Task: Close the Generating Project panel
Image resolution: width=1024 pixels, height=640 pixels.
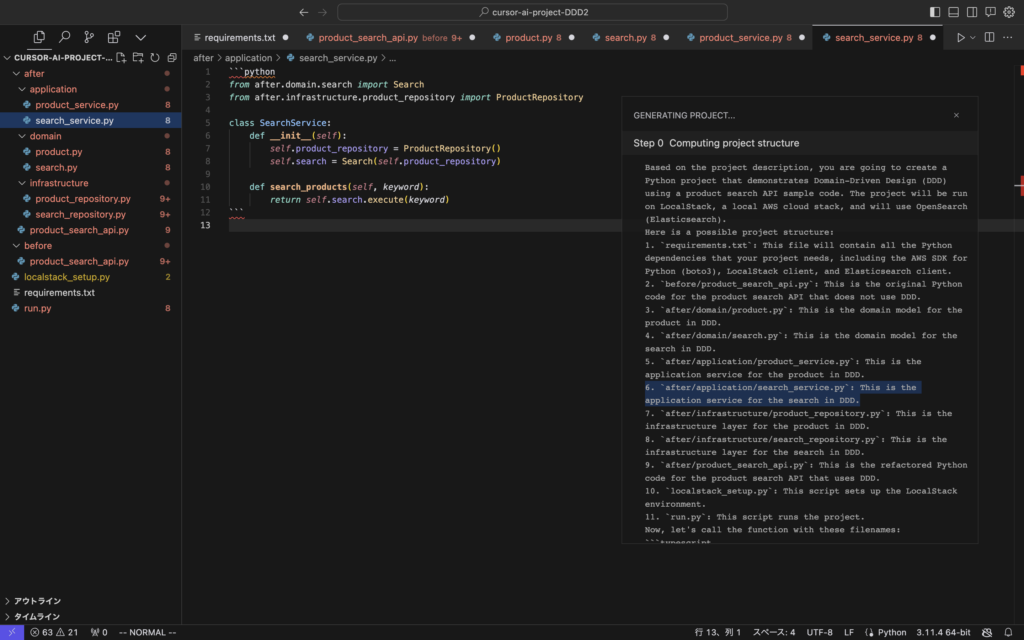Action: [956, 116]
